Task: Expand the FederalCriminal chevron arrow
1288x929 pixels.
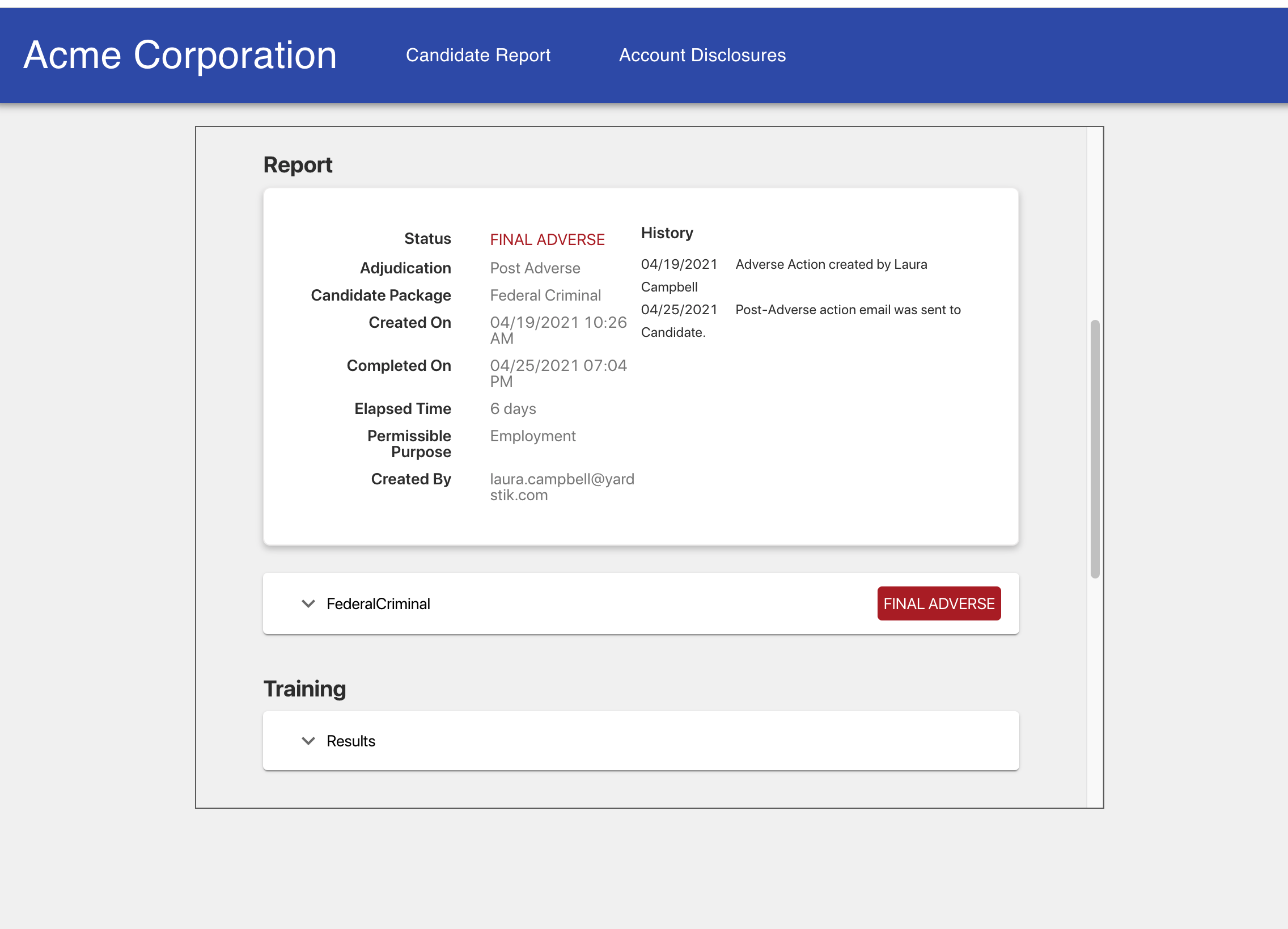Action: [308, 603]
